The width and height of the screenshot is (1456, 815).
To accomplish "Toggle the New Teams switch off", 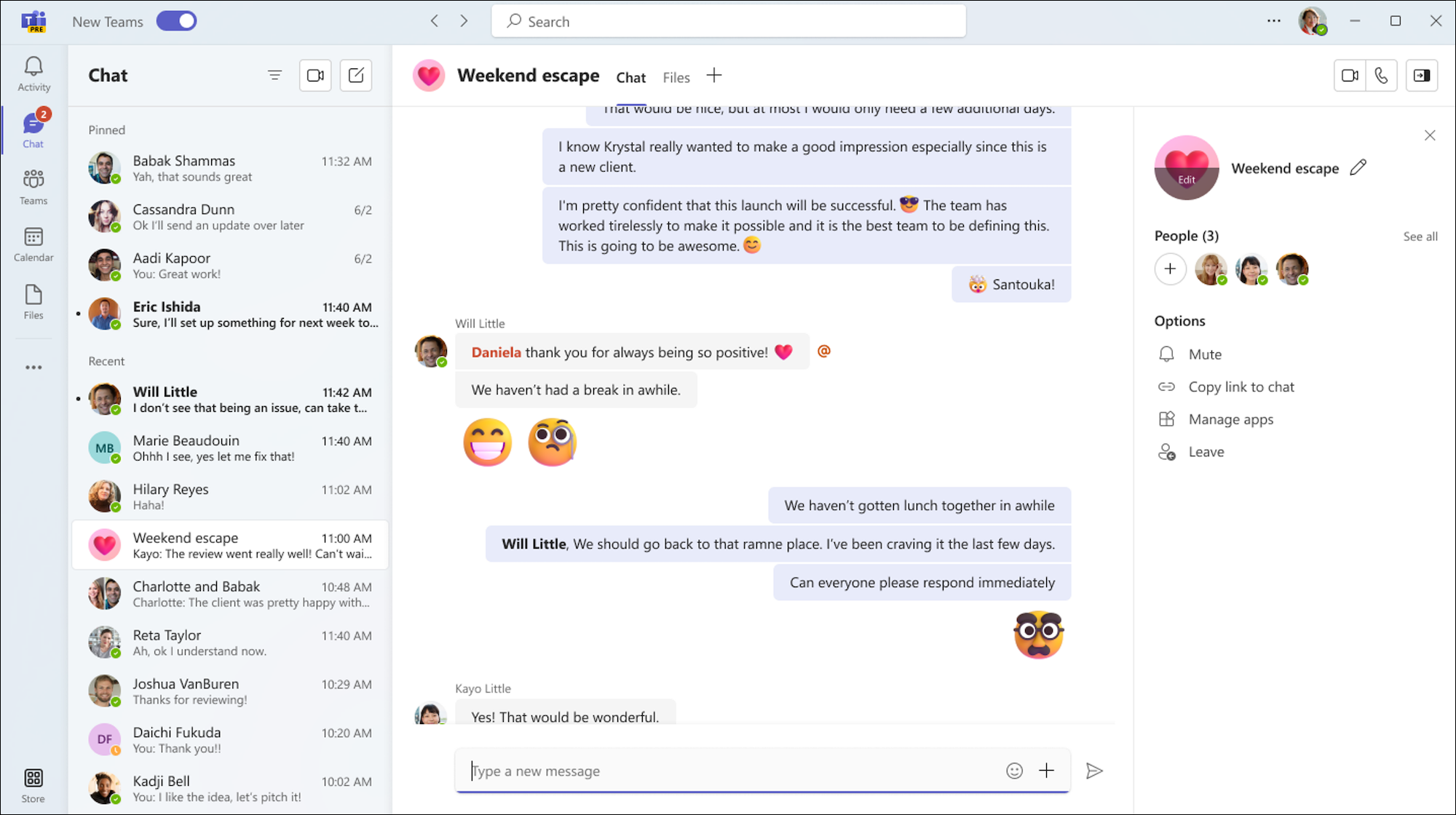I will (177, 21).
